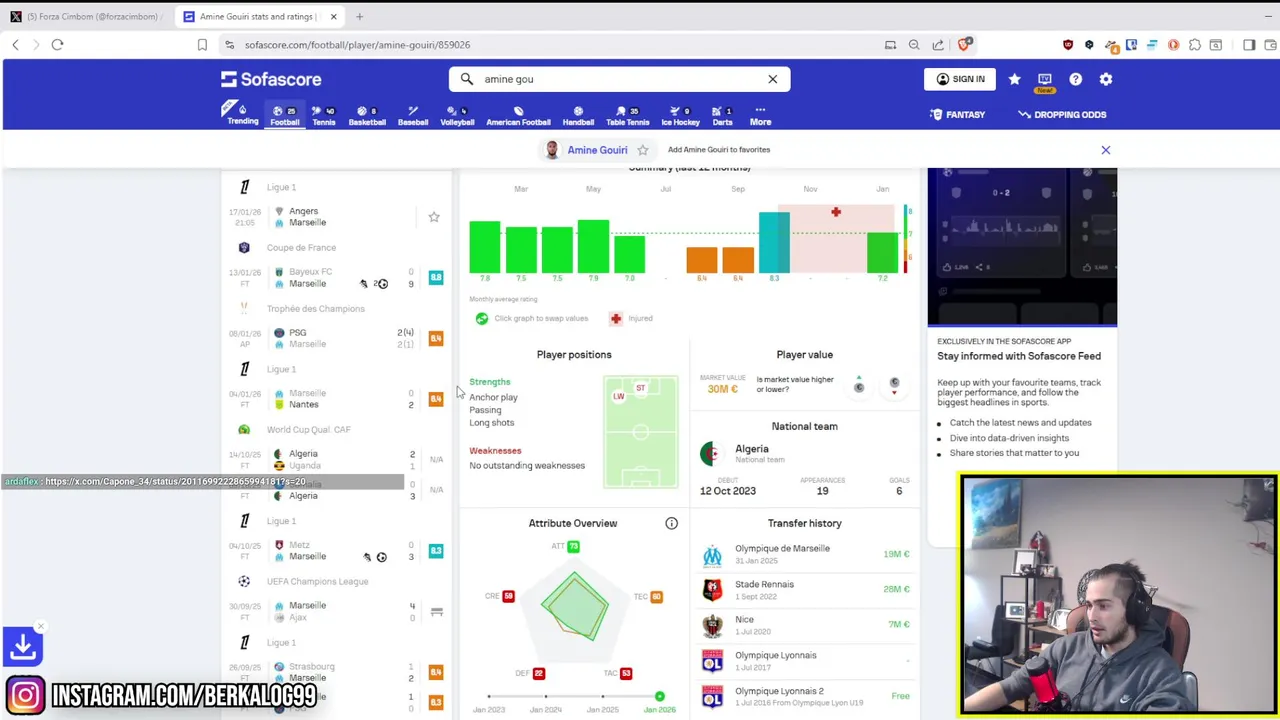Open the Baseball sport tab
Screen dimensions: 1280x720
point(413,115)
